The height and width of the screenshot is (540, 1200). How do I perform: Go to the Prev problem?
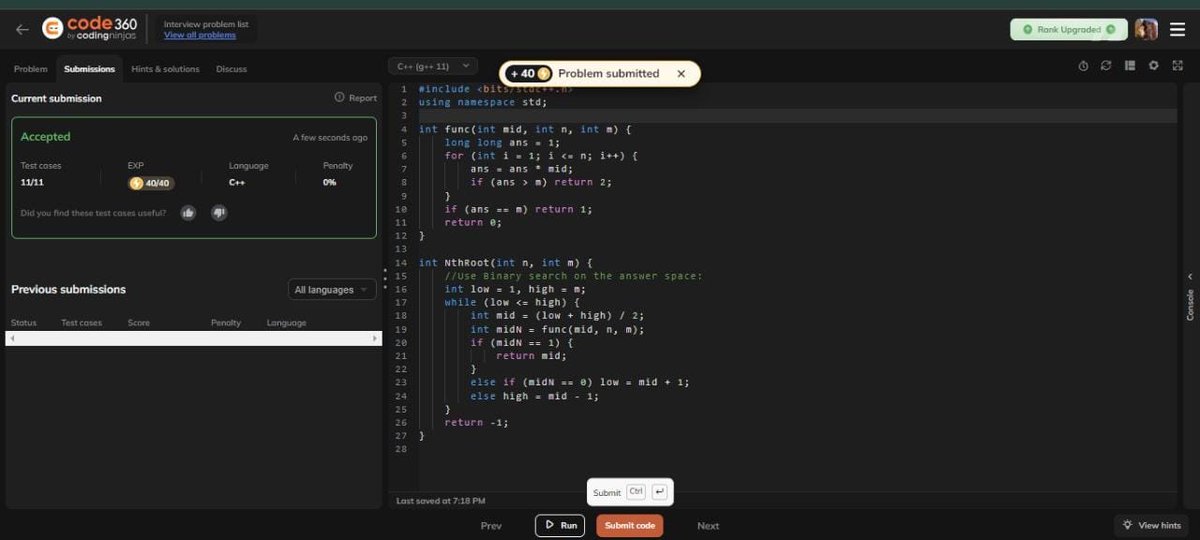[x=491, y=526]
